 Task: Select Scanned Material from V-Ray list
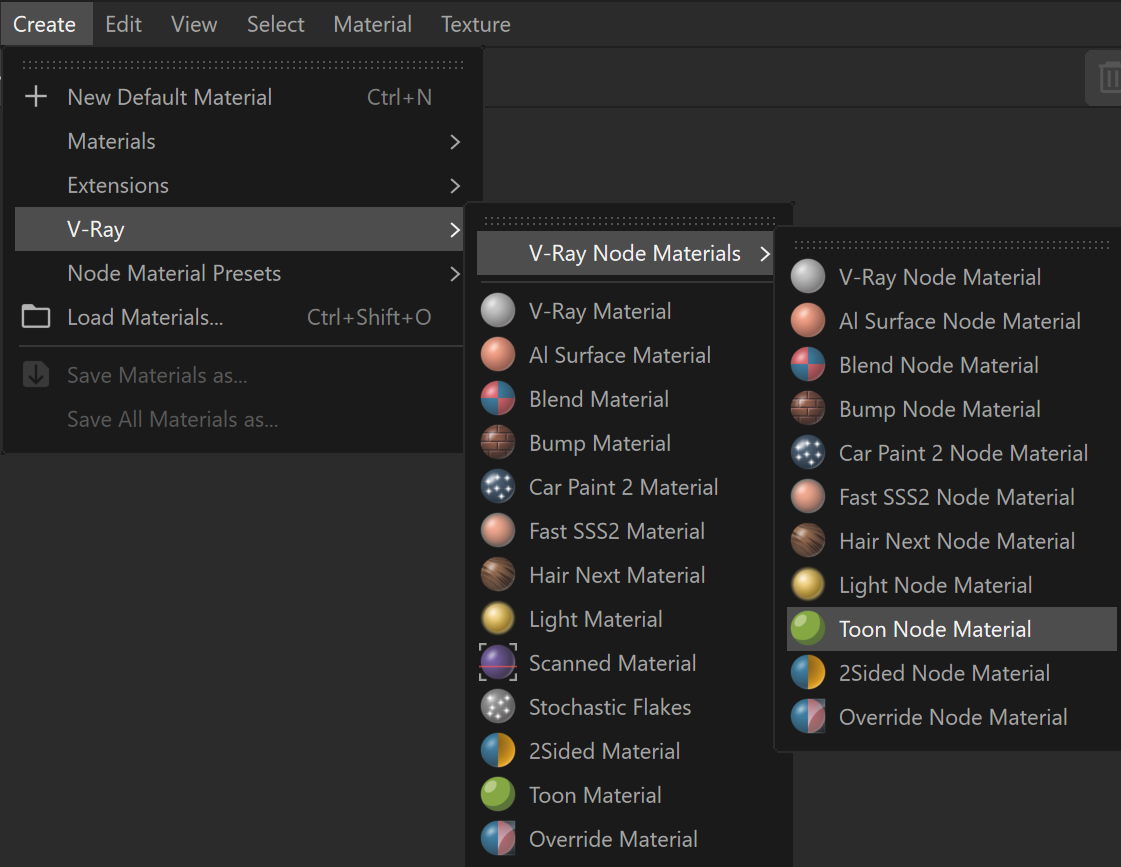pyautogui.click(x=626, y=663)
